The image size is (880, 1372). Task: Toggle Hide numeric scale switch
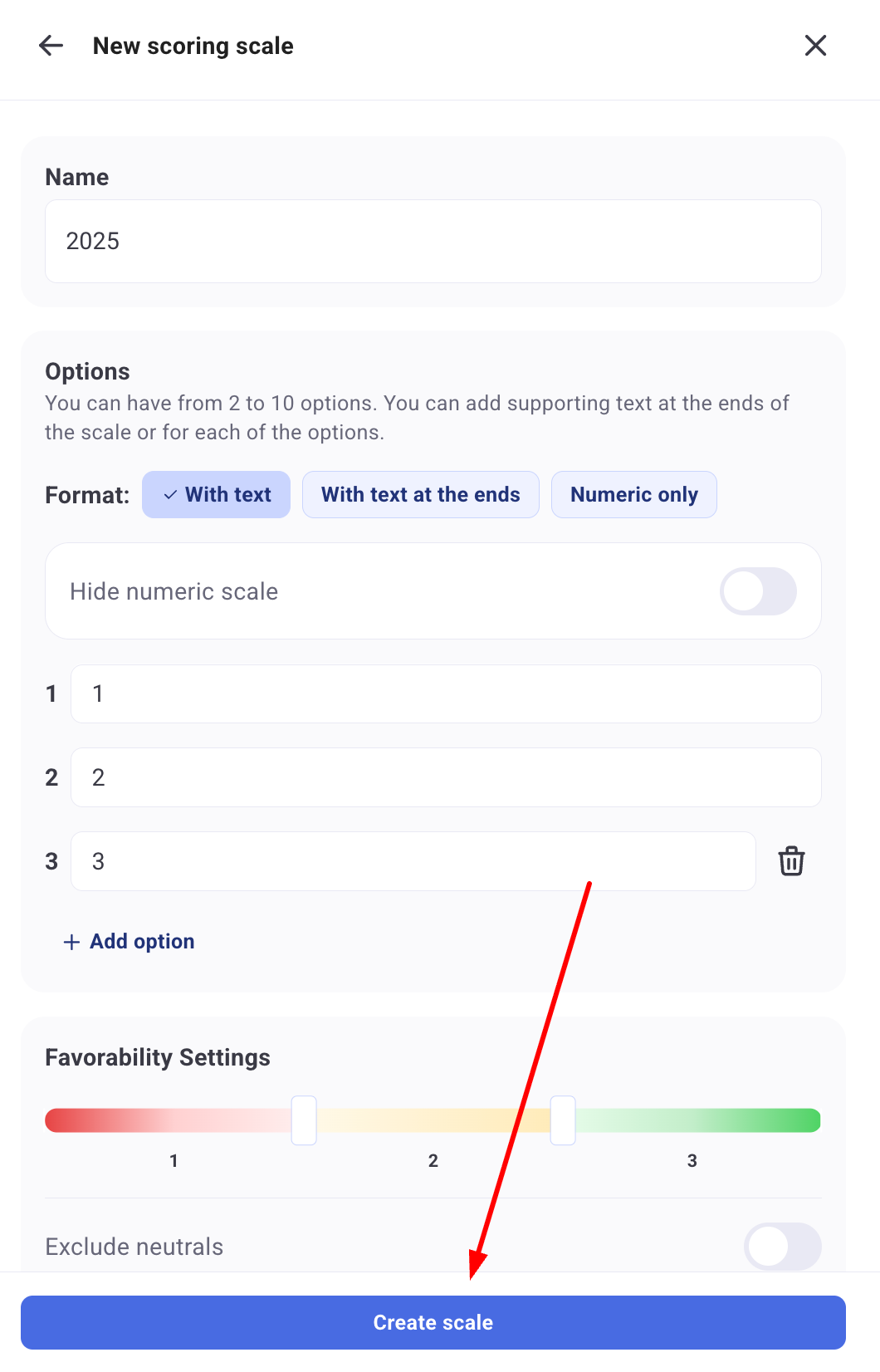pos(757,591)
